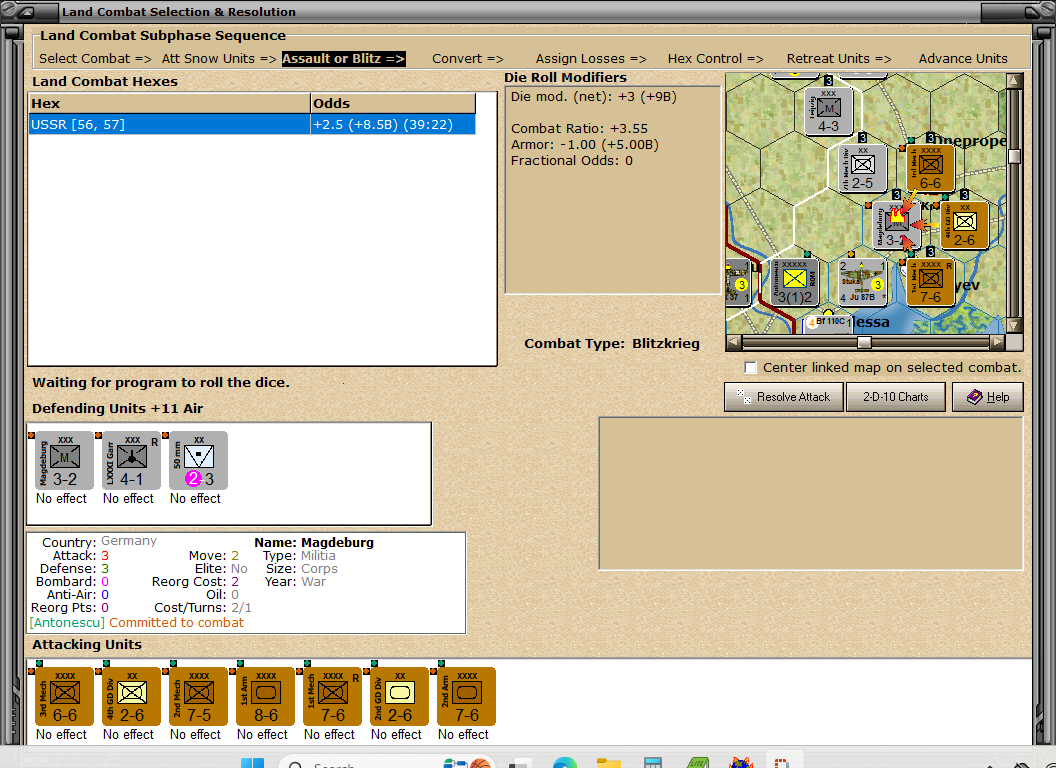The width and height of the screenshot is (1056, 768).
Task: Open the Windows Start menu
Action: point(253,763)
